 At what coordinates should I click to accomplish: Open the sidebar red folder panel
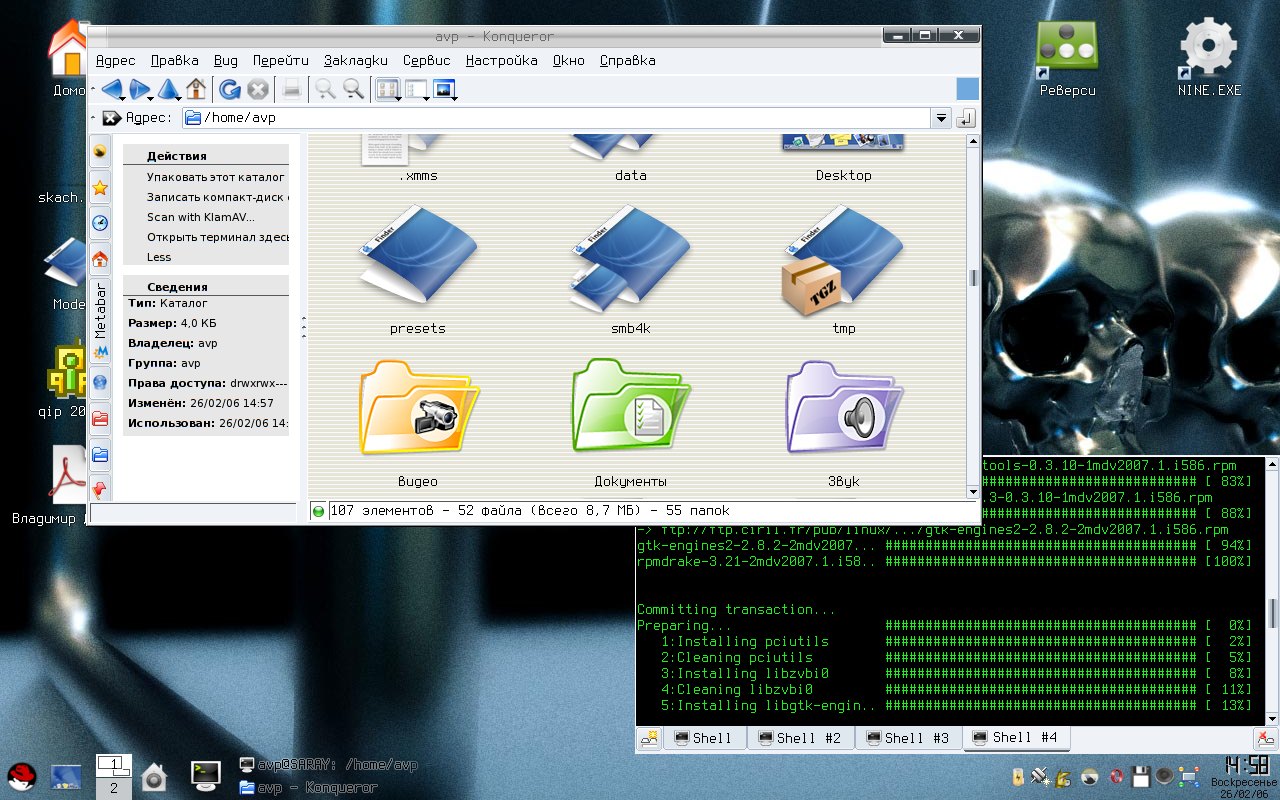tap(100, 418)
